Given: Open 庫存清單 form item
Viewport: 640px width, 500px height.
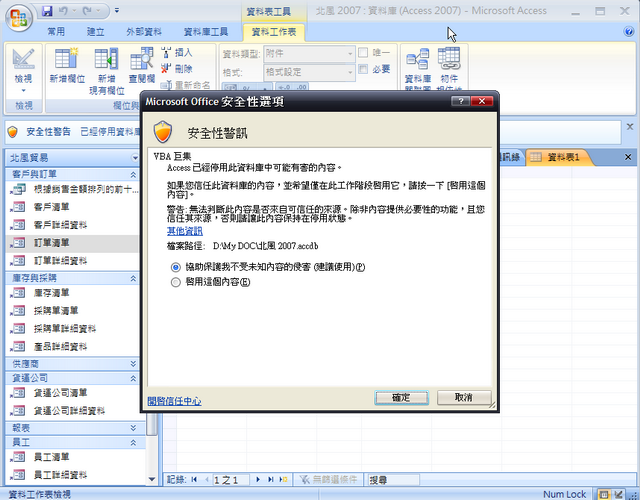Looking at the screenshot, I should click(x=72, y=293).
